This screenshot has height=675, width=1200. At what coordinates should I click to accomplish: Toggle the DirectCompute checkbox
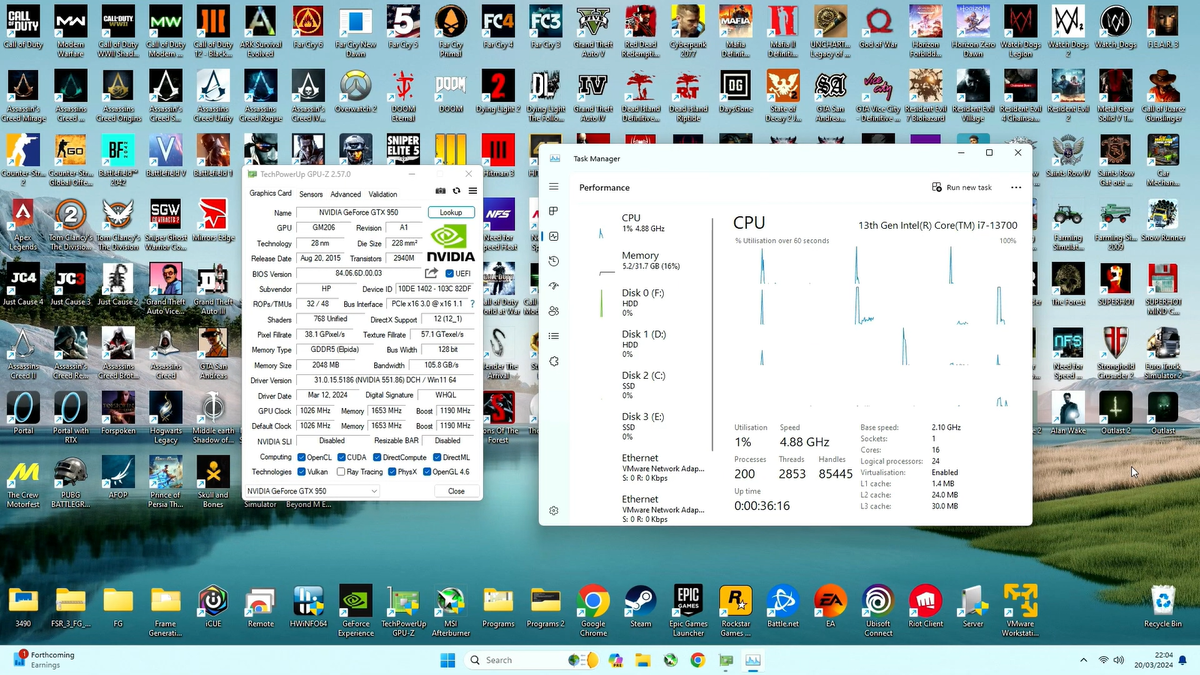click(376, 457)
